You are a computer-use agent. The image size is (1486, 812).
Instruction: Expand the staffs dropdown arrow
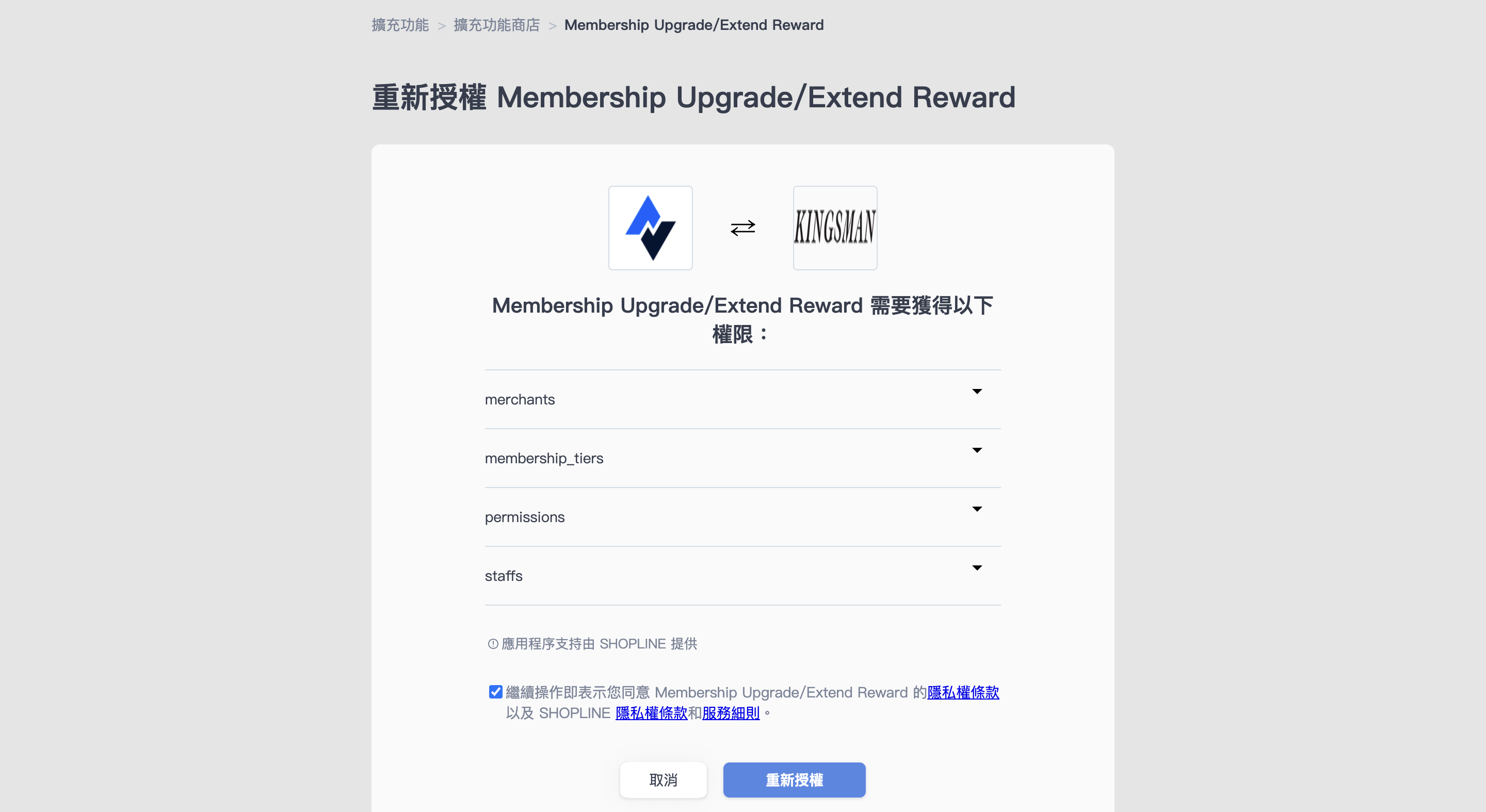(977, 568)
